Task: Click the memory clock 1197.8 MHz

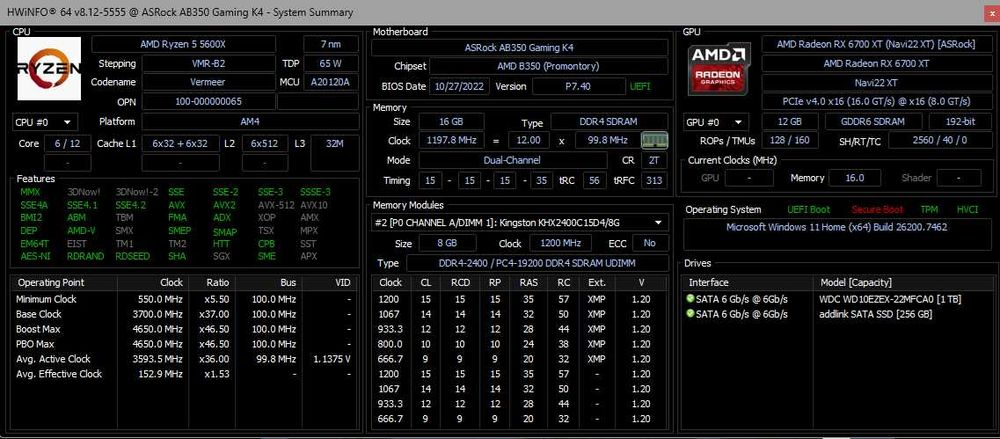Action: (451, 140)
